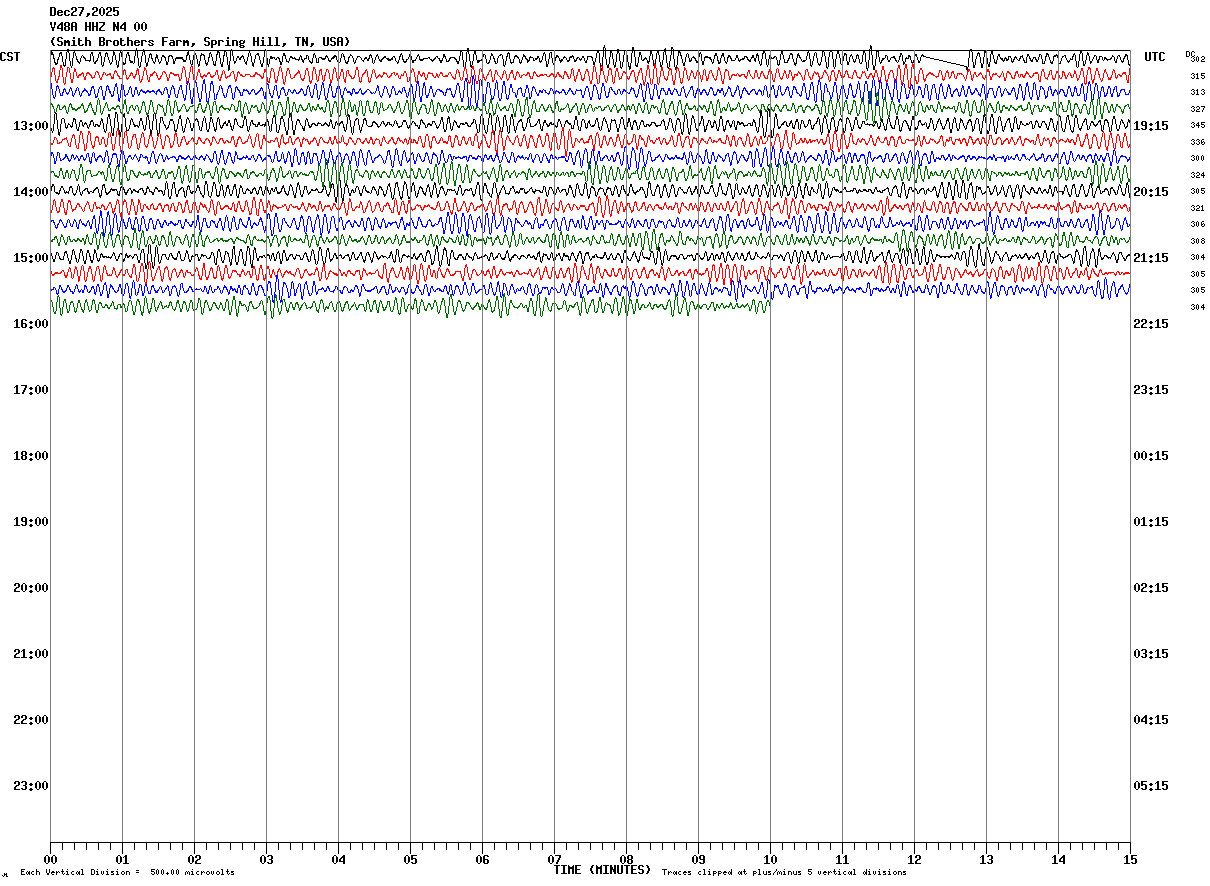This screenshot has height=886, width=1210.
Task: Click the Traces clipped at plus/minus 5 note
Action: pyautogui.click(x=784, y=873)
